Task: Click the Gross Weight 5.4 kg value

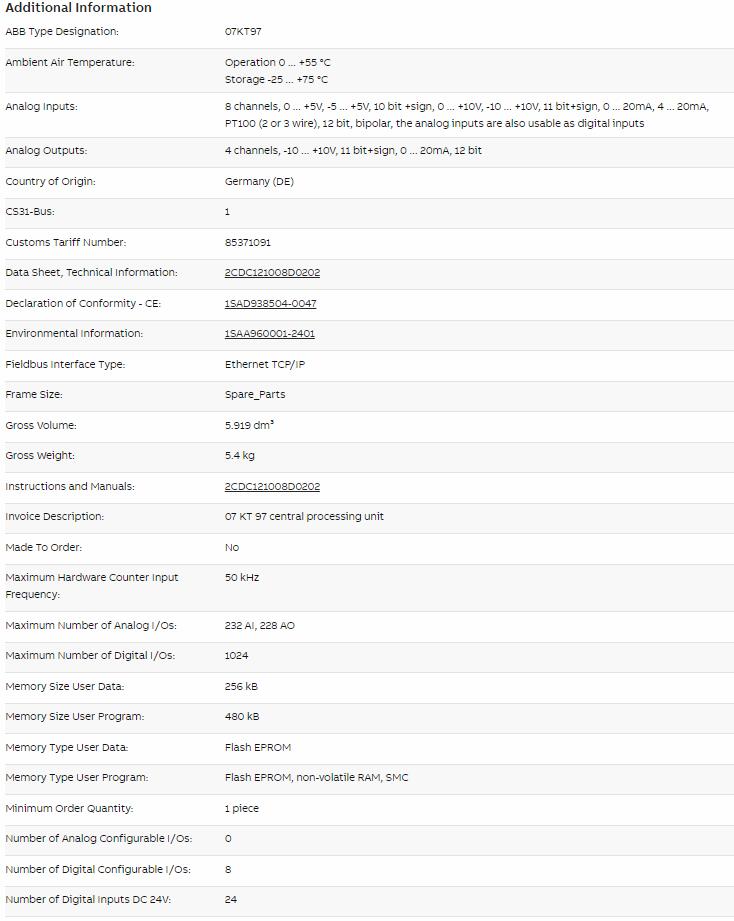Action: pyautogui.click(x=240, y=456)
